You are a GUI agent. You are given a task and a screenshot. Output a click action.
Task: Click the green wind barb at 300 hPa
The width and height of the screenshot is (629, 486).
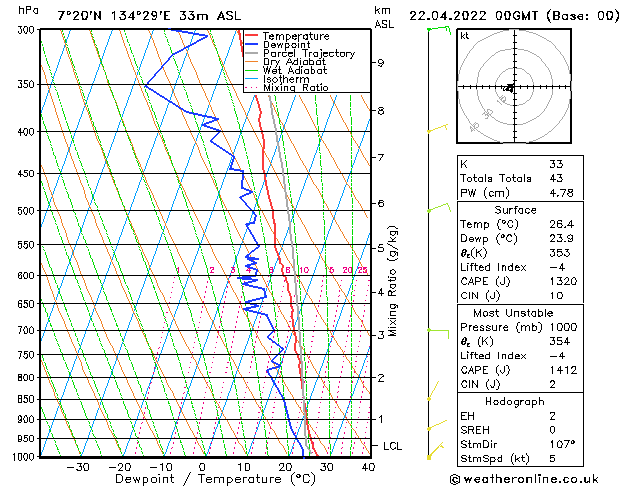click(439, 29)
